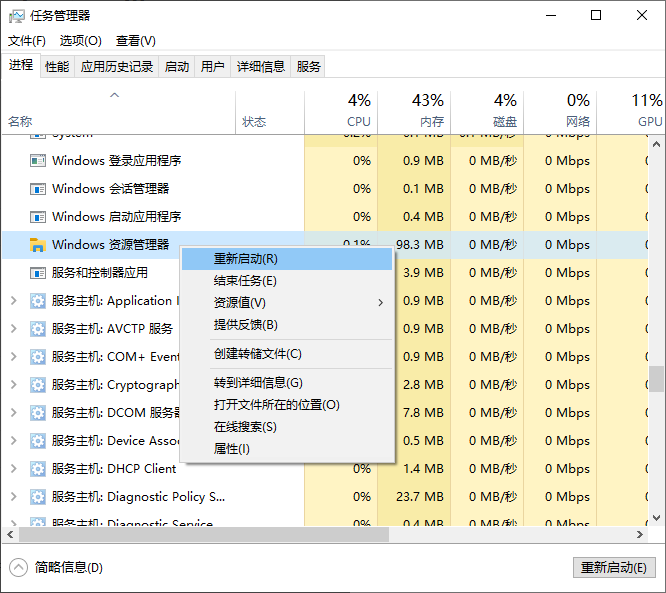Choose 结束任务 from the context menu
Viewport: 666px width, 593px height.
[x=245, y=281]
